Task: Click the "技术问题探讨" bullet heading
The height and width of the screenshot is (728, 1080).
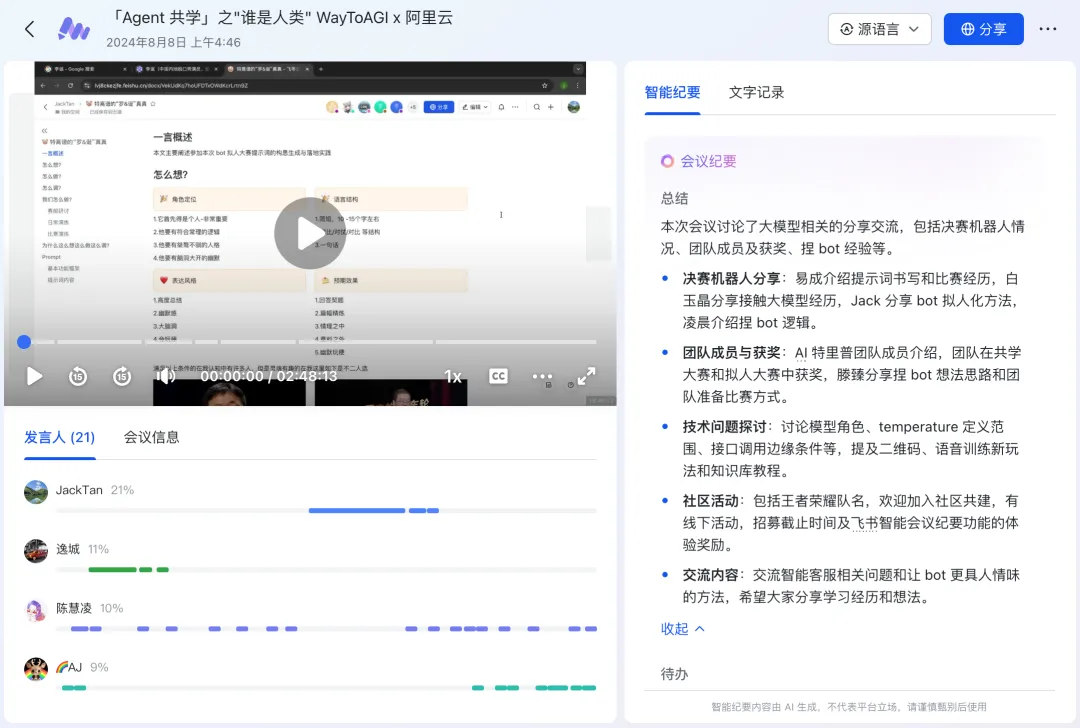Action: tap(724, 427)
